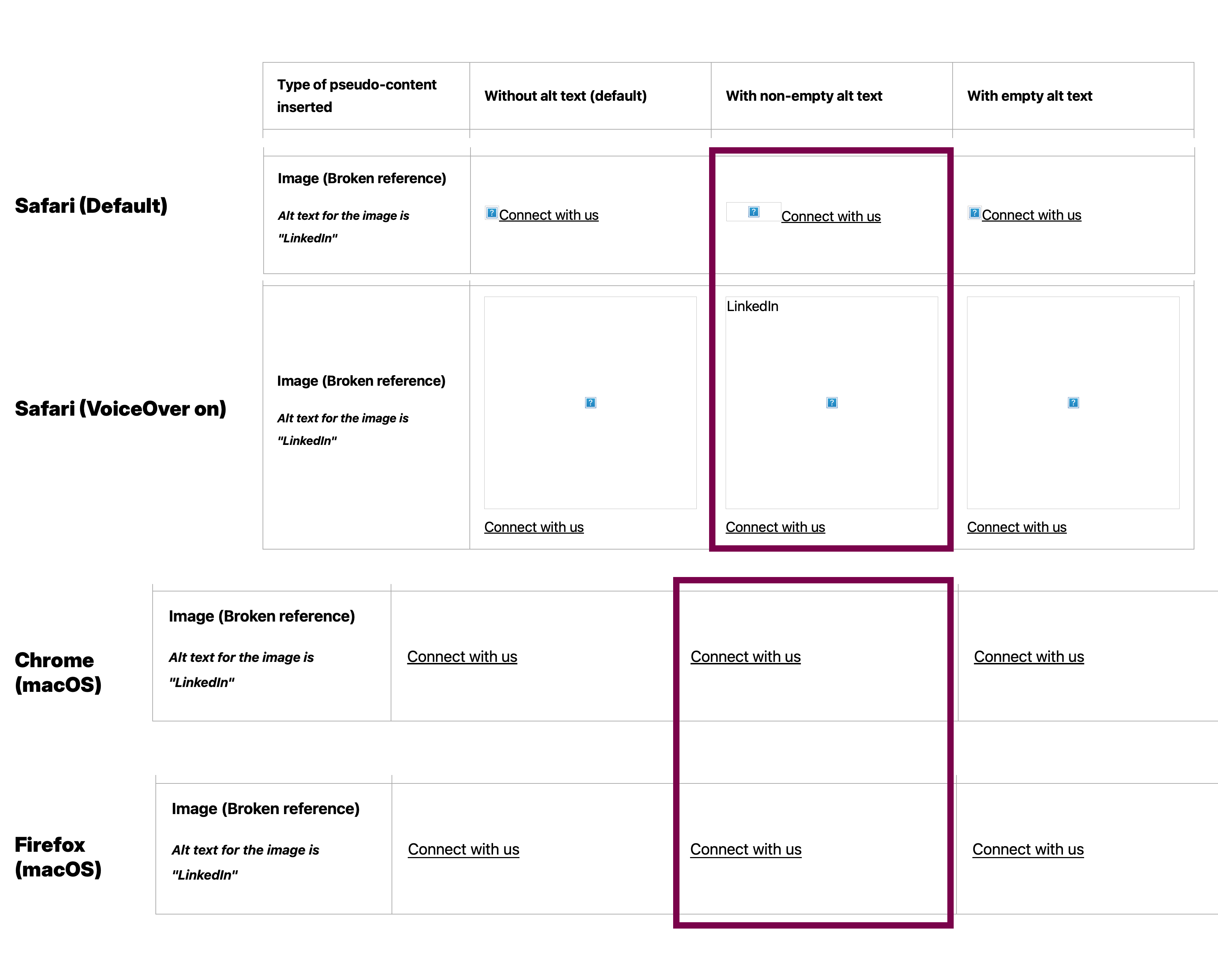Click broken image icon in Safari Default empty-alt cell
This screenshot has height=980, width=1218.
click(974, 213)
